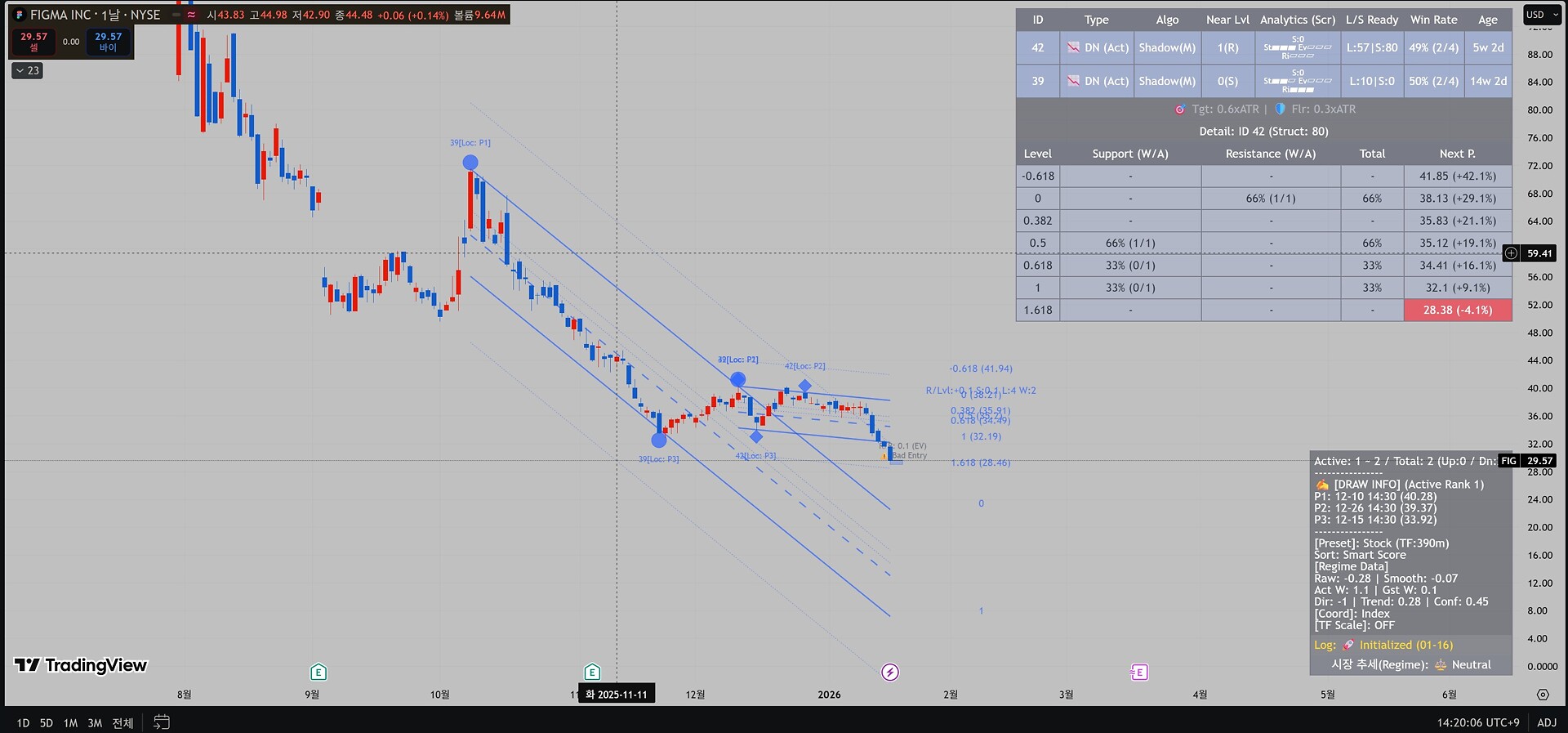Click the 49% (2/4) win rate cell
Screen dimensions: 1568x733
tap(1434, 47)
